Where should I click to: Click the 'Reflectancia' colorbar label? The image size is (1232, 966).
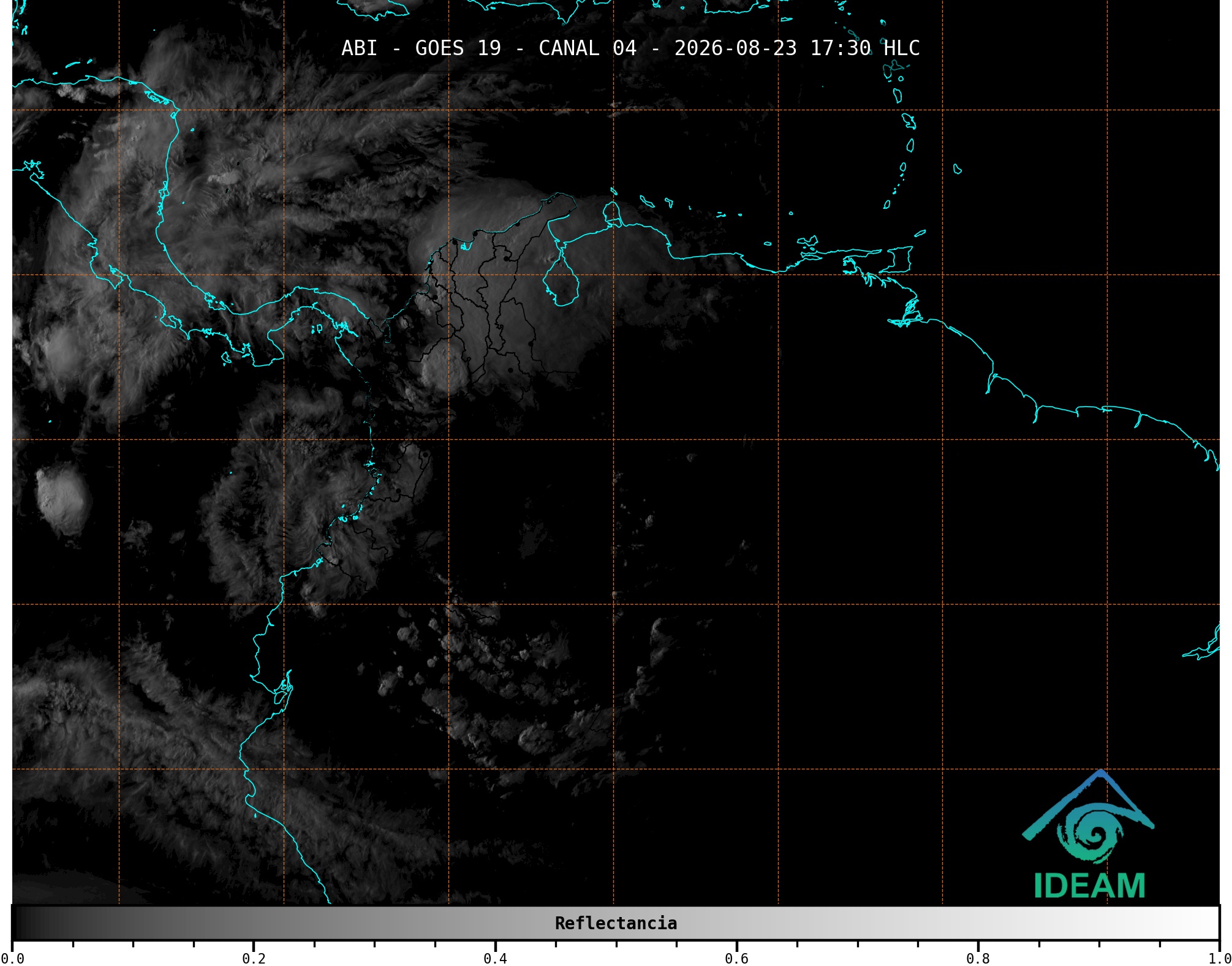[616, 923]
